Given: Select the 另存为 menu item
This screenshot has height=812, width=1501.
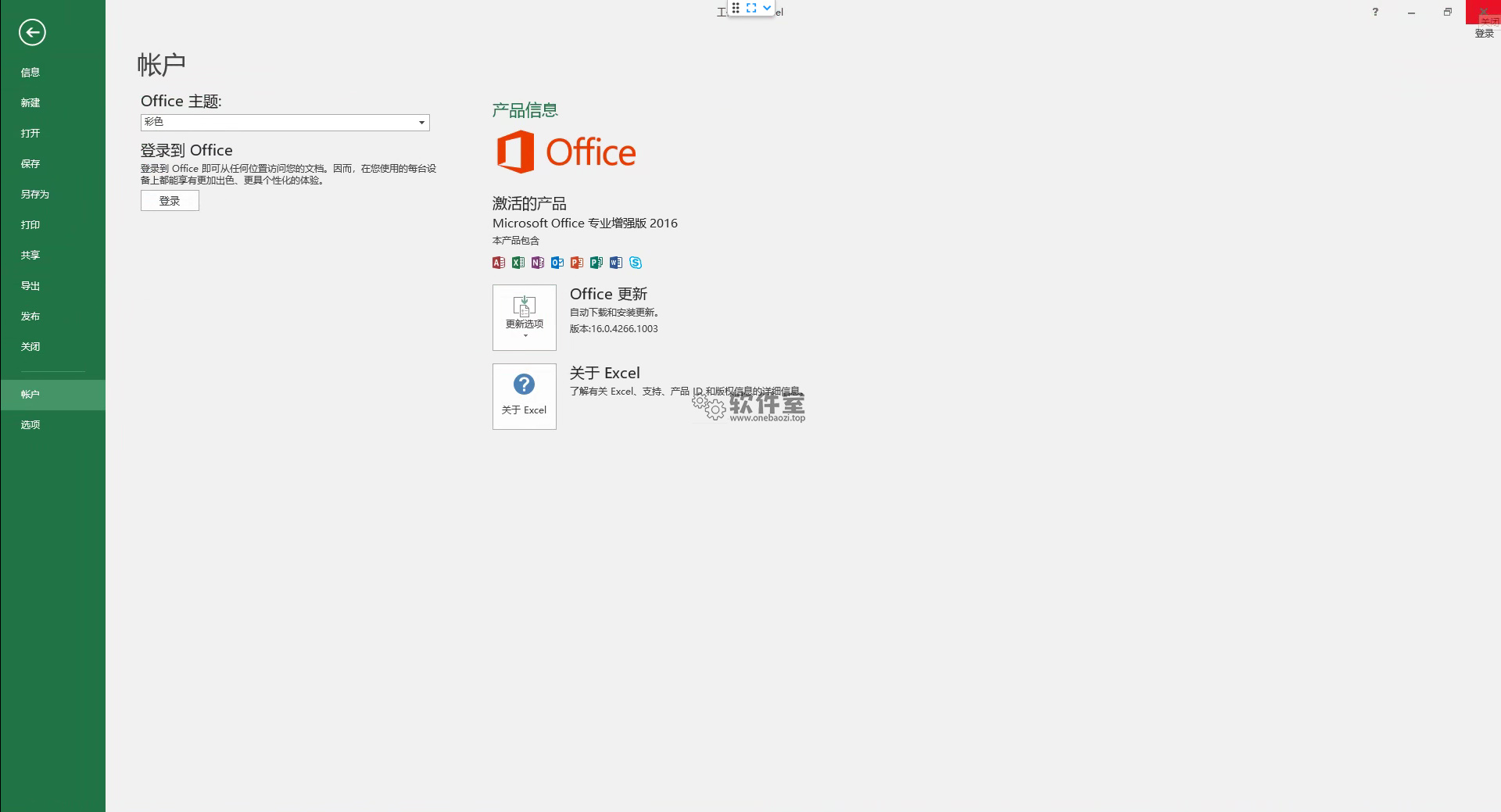Looking at the screenshot, I should [52, 194].
